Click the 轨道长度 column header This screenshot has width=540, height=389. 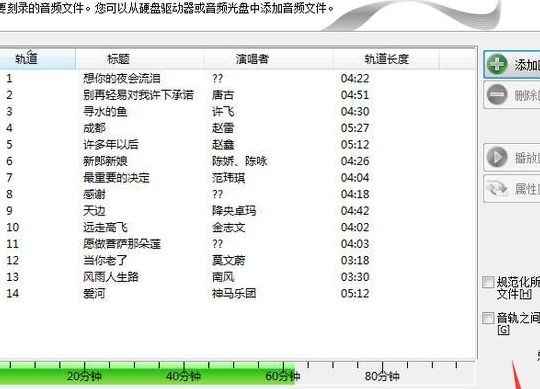[x=386, y=59]
